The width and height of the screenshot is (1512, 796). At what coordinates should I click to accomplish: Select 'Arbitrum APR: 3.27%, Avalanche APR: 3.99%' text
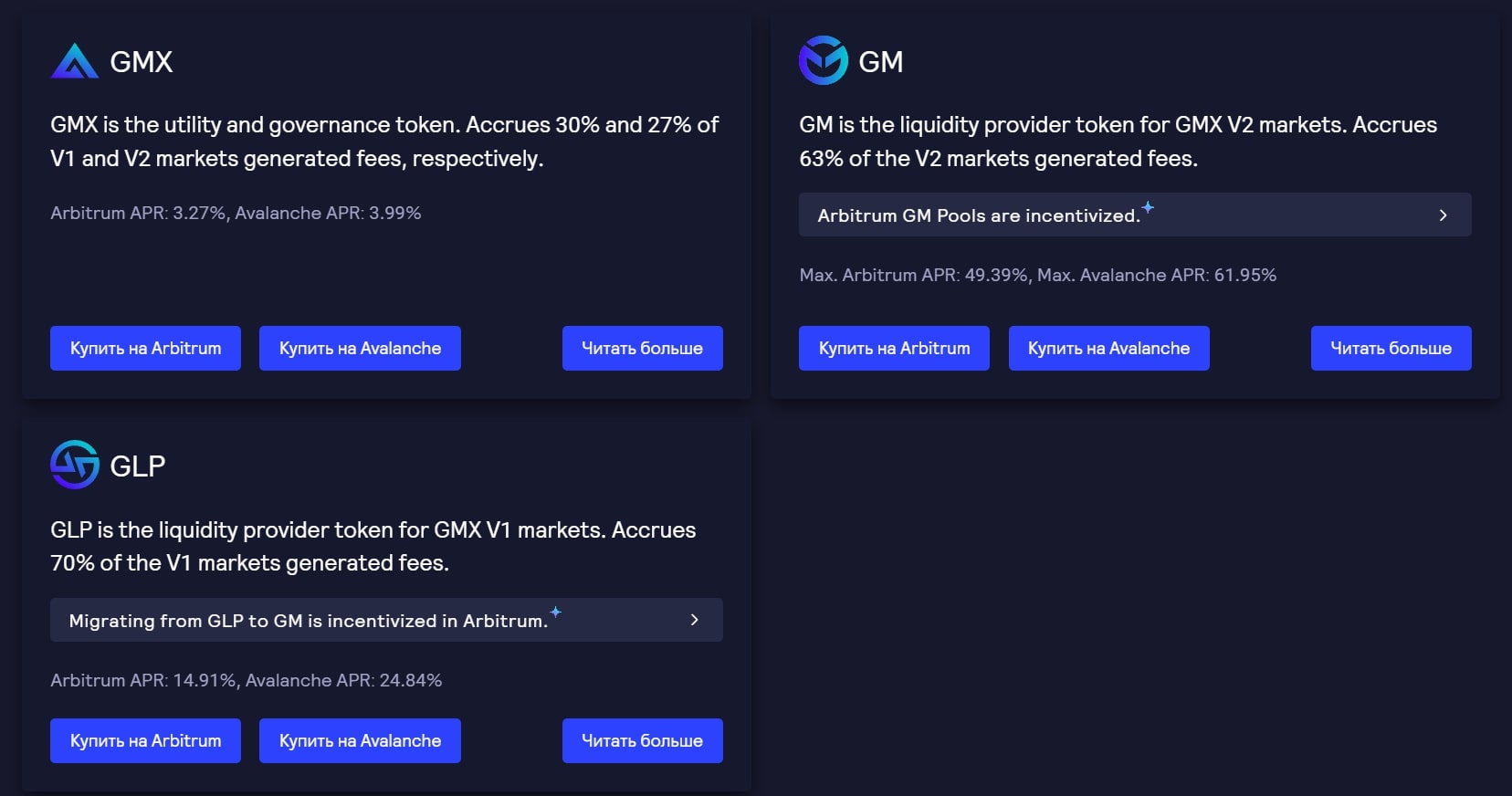coord(236,213)
